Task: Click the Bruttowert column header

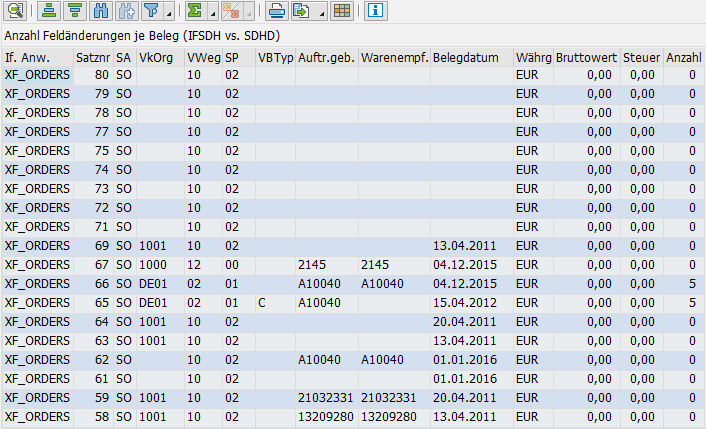Action: [586, 57]
